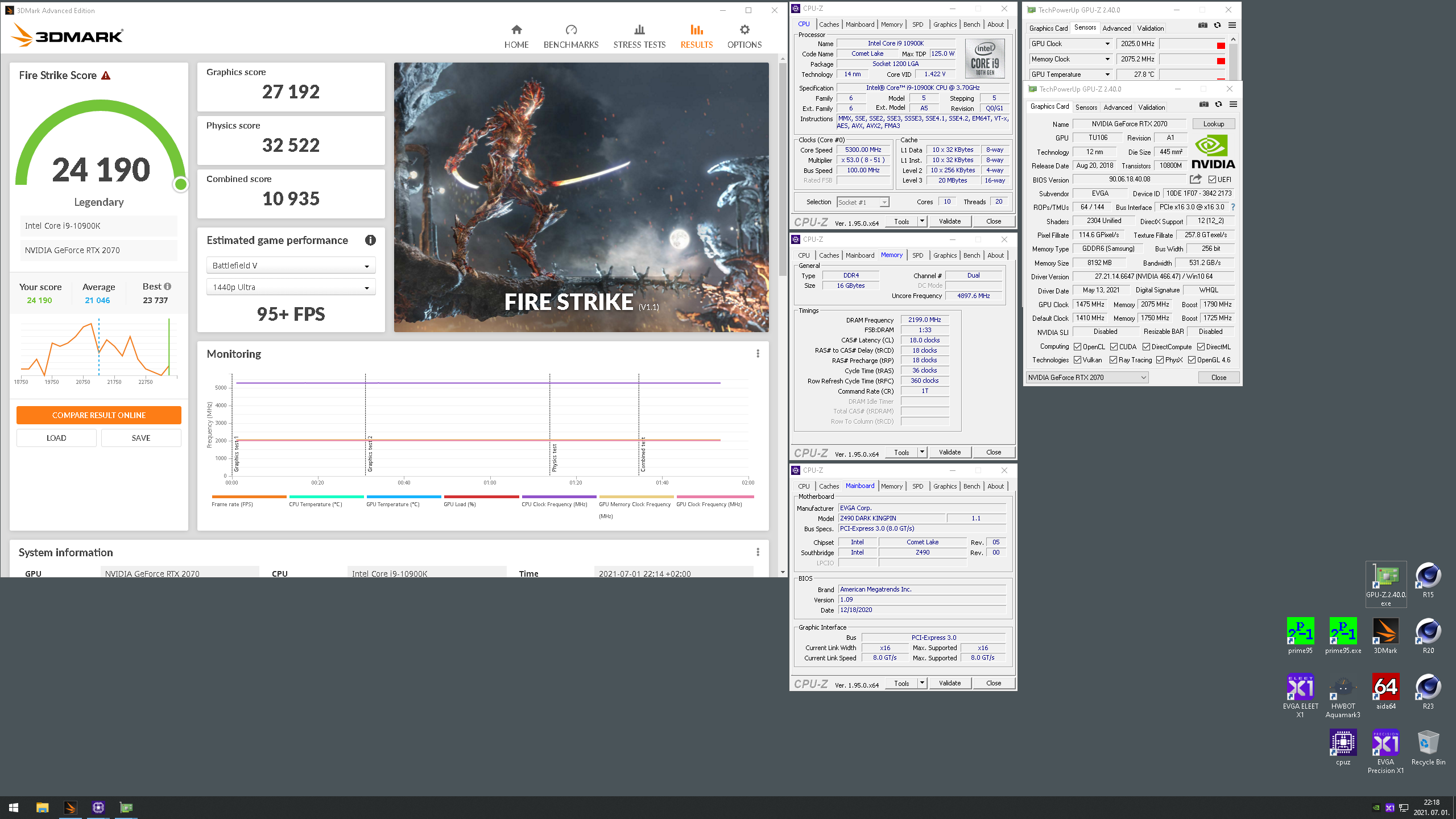The width and height of the screenshot is (1456, 819).
Task: Open the Monitoring panel three-dot menu
Action: pos(758,354)
